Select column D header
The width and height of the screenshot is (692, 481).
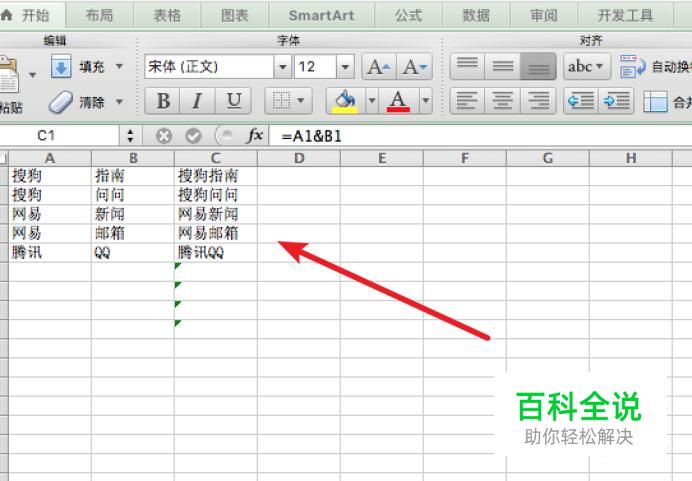pos(299,158)
